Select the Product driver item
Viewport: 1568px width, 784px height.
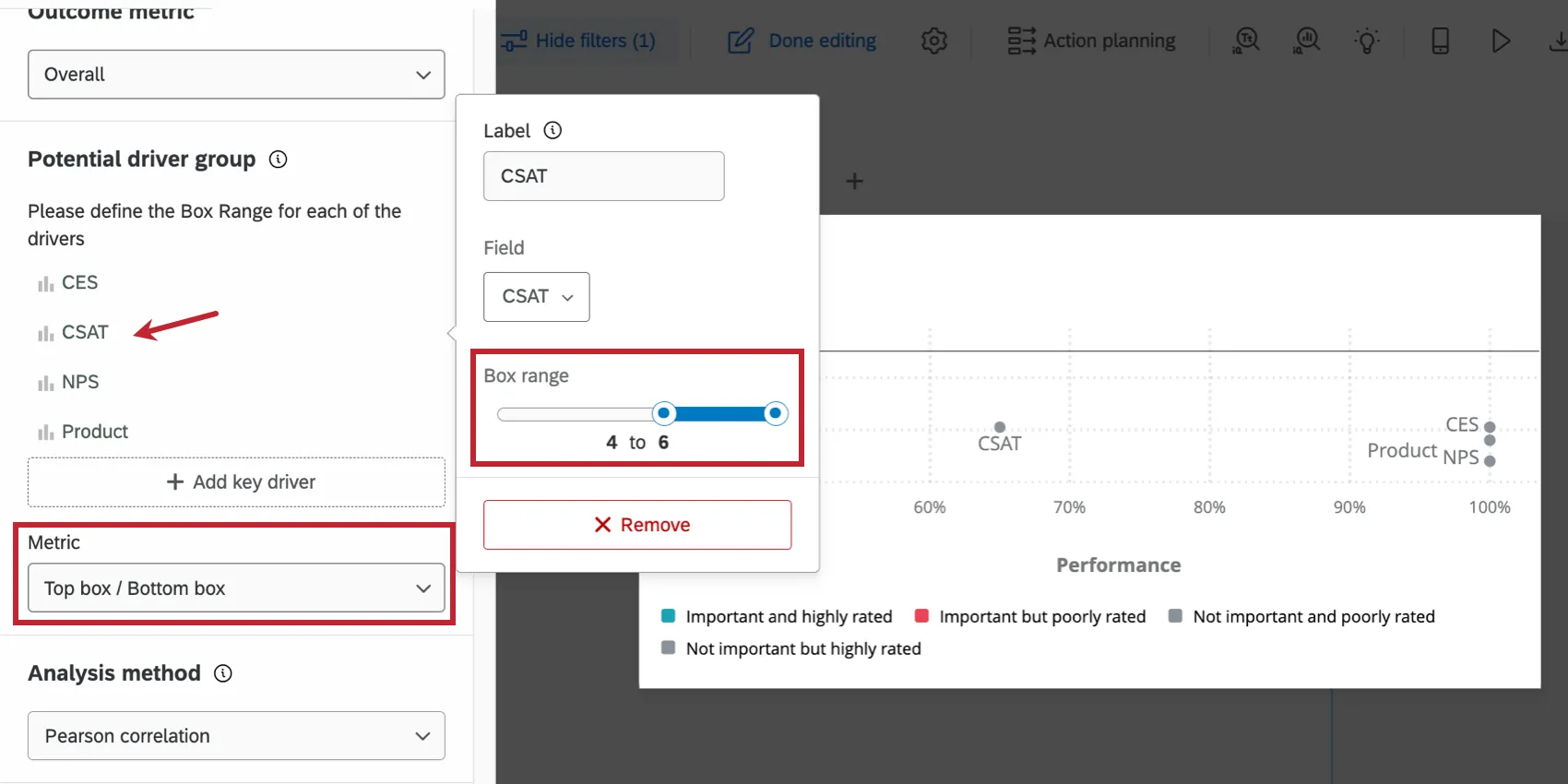[94, 432]
